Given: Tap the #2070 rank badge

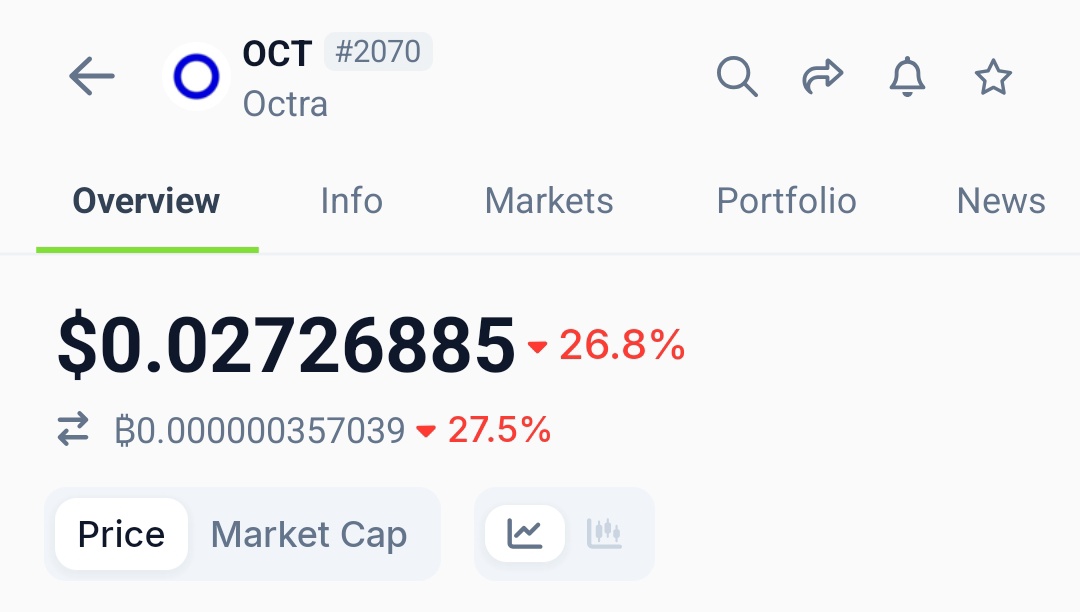Looking at the screenshot, I should pos(378,52).
